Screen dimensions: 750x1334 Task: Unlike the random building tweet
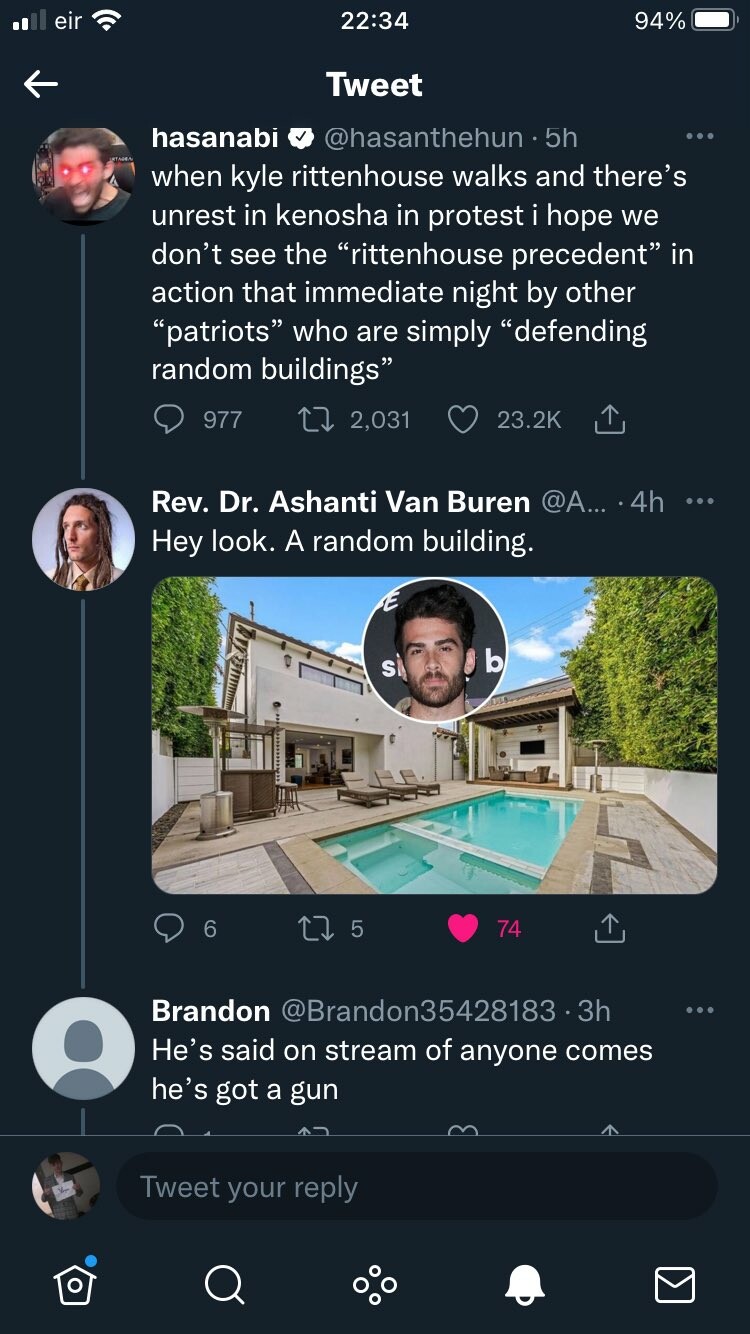pyautogui.click(x=463, y=929)
